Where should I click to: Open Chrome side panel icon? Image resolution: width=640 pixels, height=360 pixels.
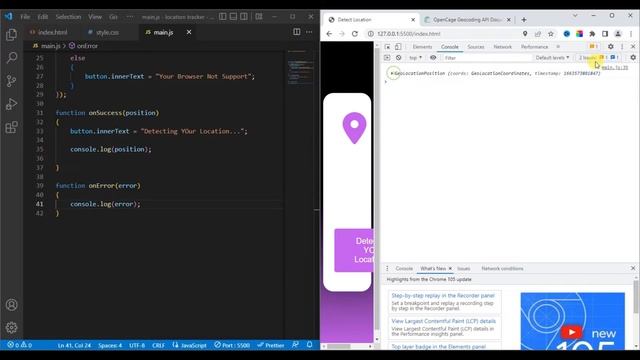(x=605, y=34)
